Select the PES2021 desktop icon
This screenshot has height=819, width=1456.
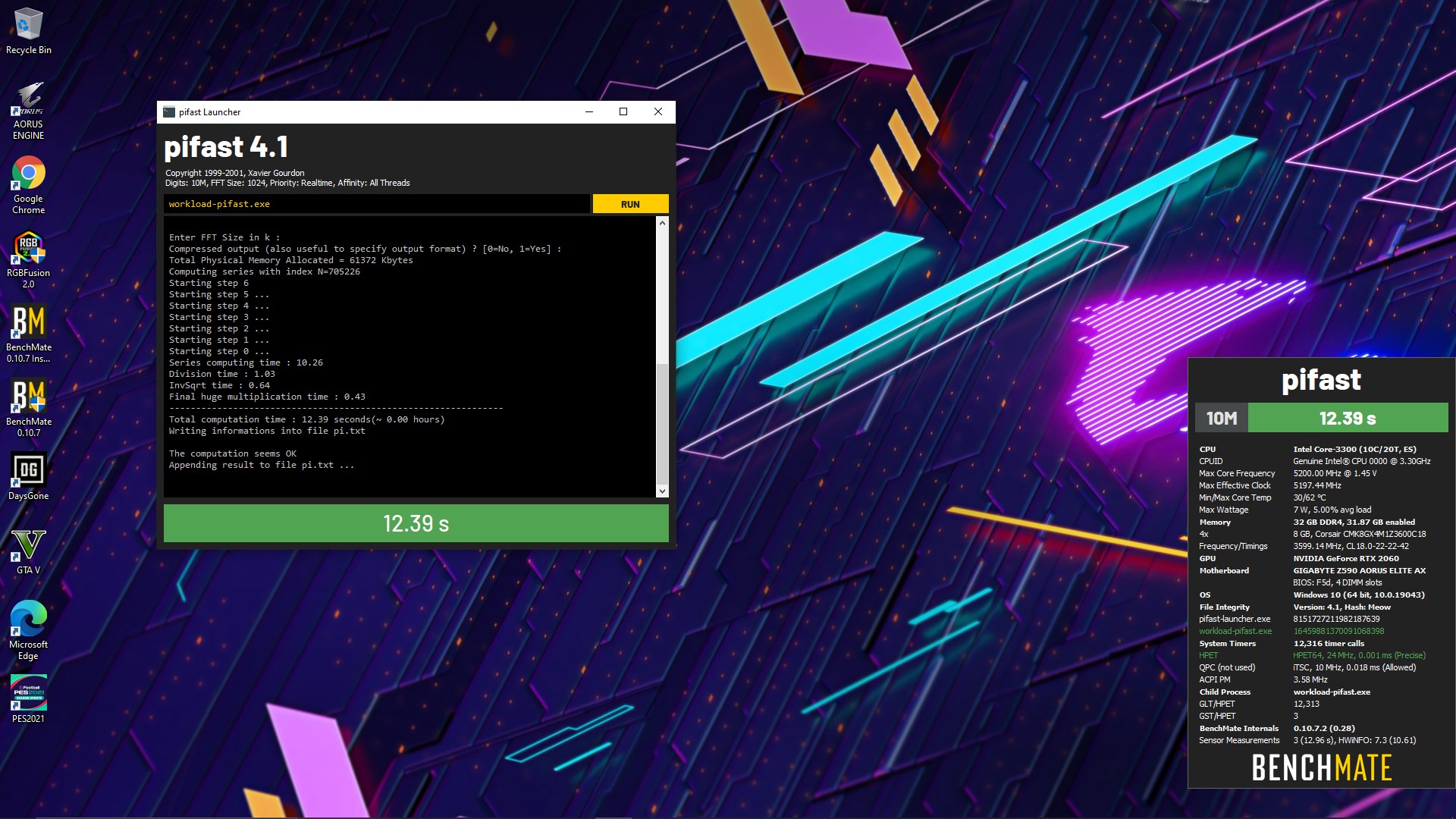point(28,699)
